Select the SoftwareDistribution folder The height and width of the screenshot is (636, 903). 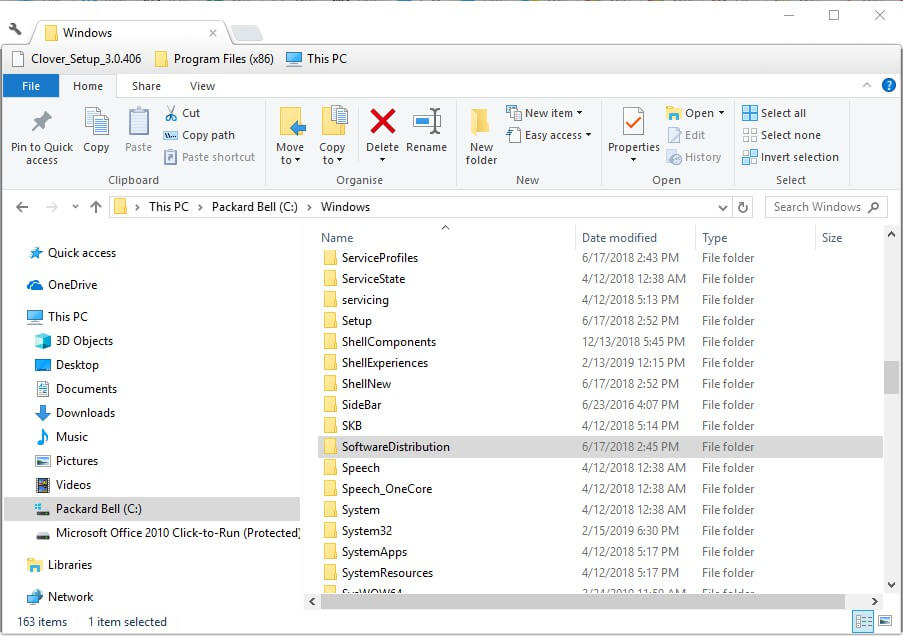(600, 446)
